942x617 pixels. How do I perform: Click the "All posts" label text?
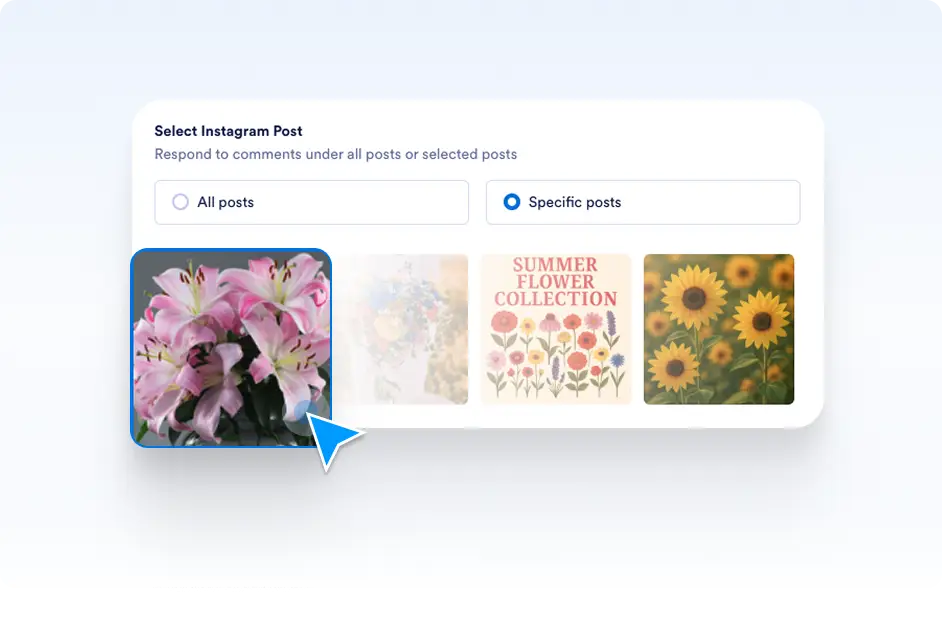tap(225, 202)
